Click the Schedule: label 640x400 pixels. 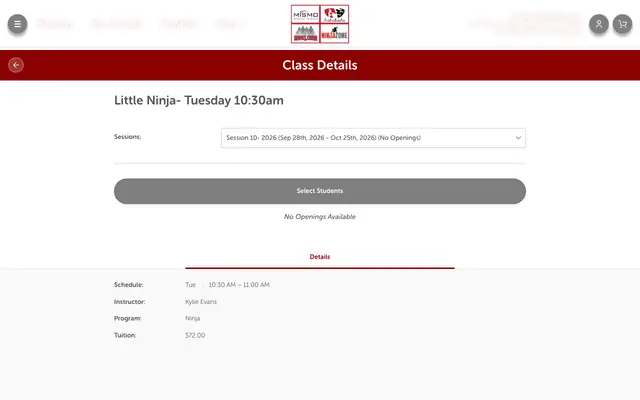click(x=129, y=285)
